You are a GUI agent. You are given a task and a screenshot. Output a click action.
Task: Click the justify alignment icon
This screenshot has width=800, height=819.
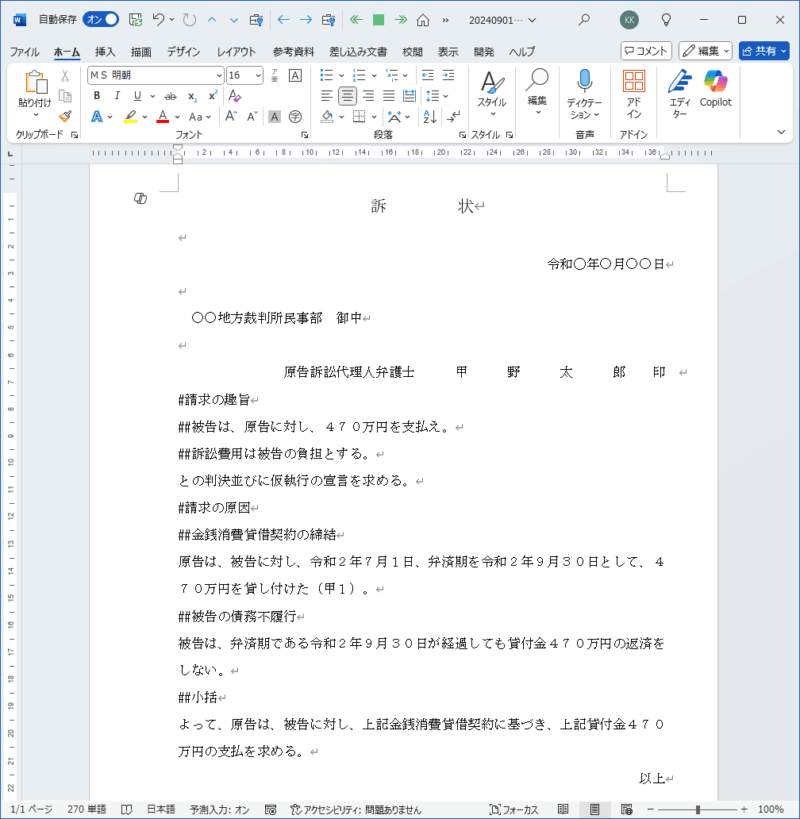[389, 96]
